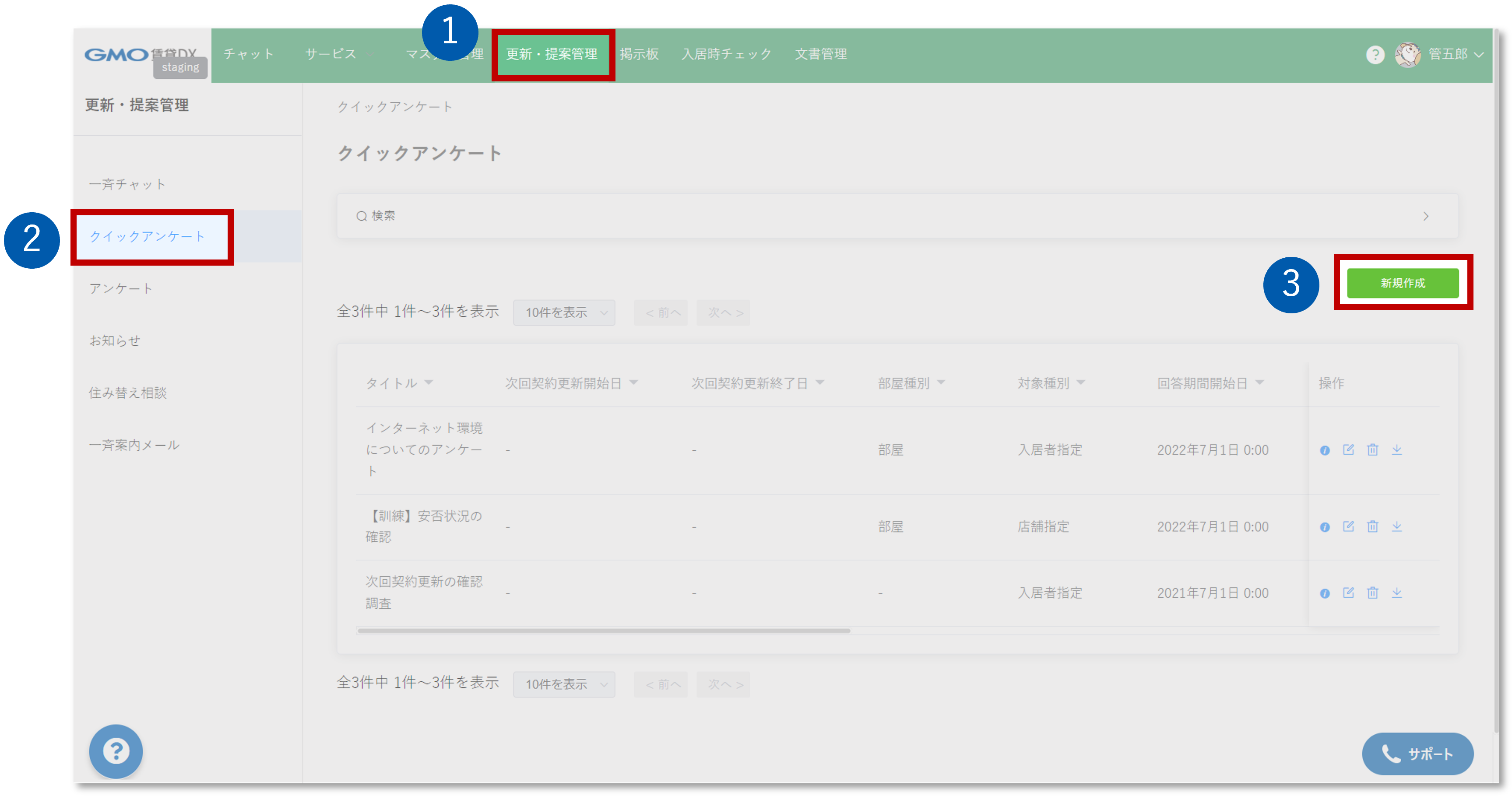Click trash icon for 次回契約更新の確認調査 row
The width and height of the screenshot is (1512, 796).
coord(1372,593)
